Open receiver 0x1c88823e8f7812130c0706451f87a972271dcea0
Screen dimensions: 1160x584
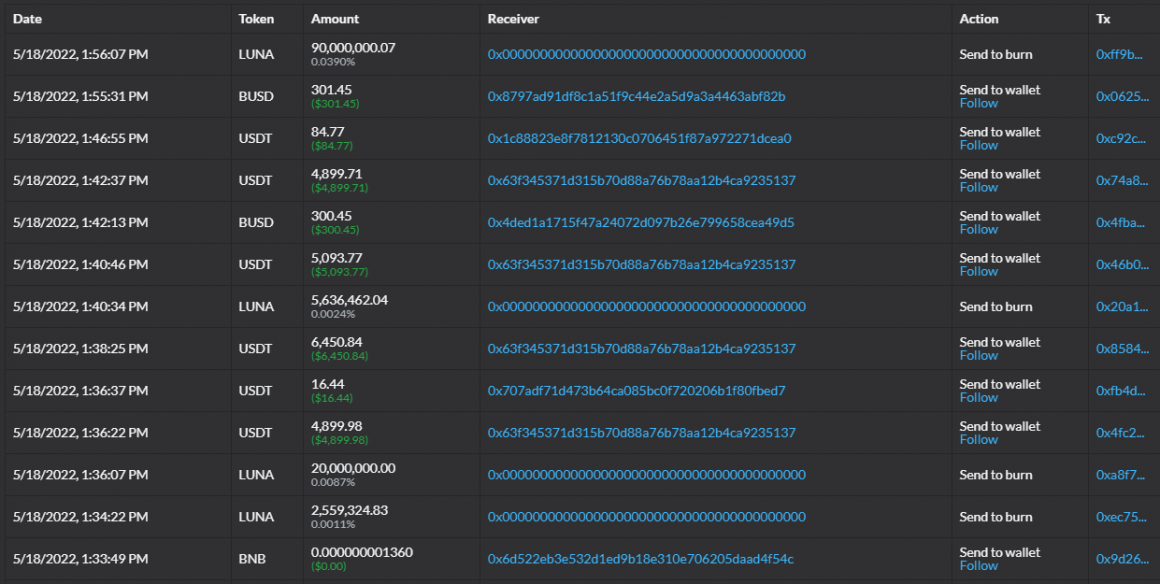tap(639, 138)
